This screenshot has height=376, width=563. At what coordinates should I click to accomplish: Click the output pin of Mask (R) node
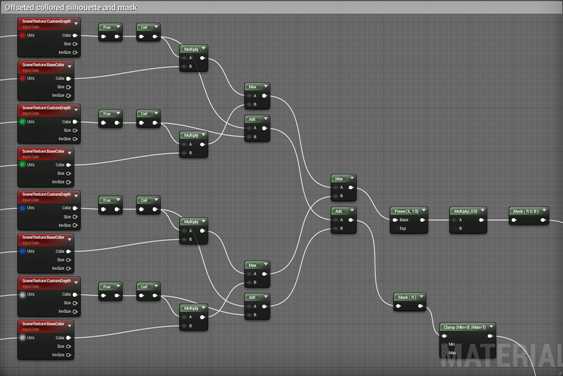coord(420,306)
